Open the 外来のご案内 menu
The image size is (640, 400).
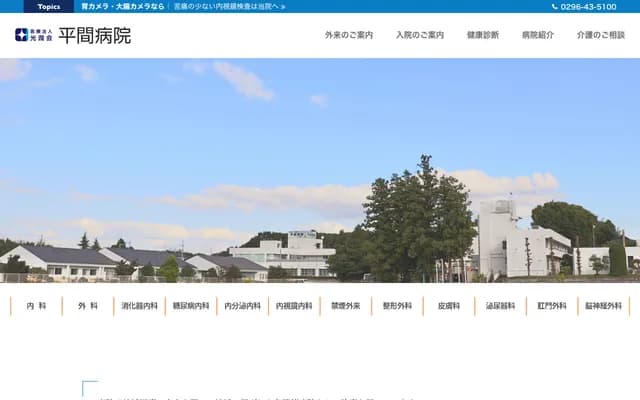pos(349,35)
